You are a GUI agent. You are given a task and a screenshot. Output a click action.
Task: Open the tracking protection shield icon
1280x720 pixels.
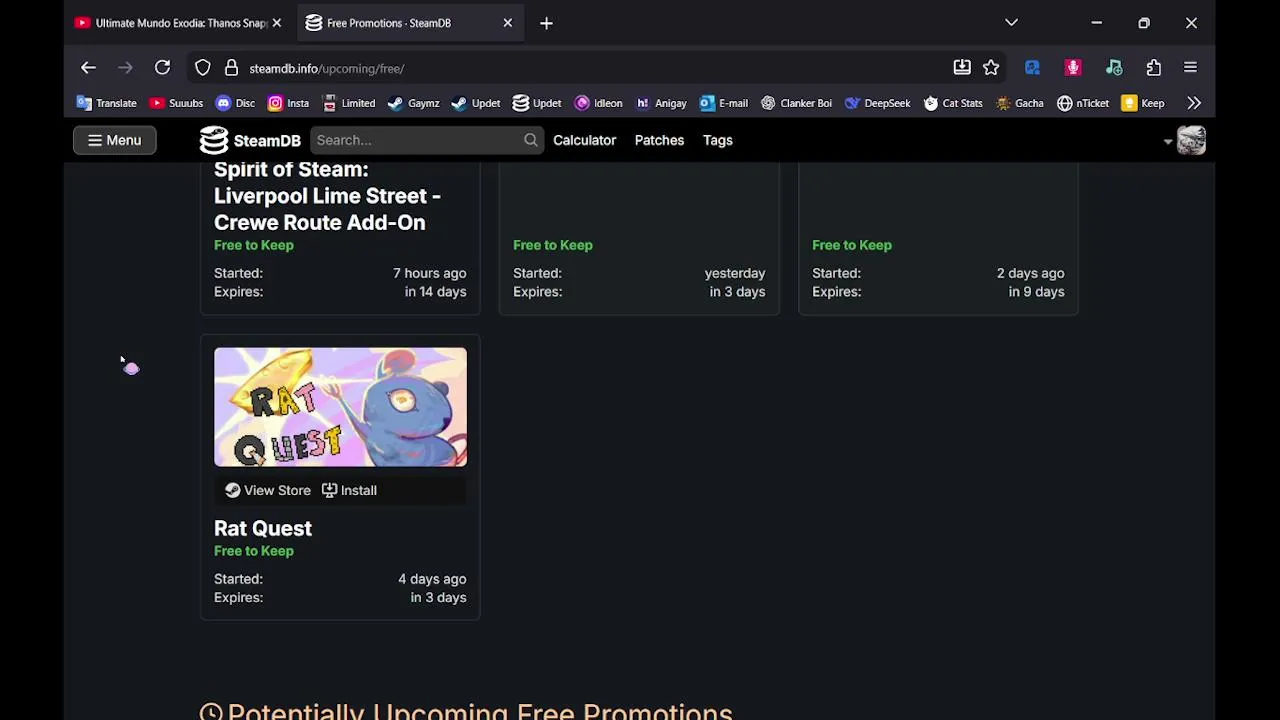pyautogui.click(x=203, y=68)
